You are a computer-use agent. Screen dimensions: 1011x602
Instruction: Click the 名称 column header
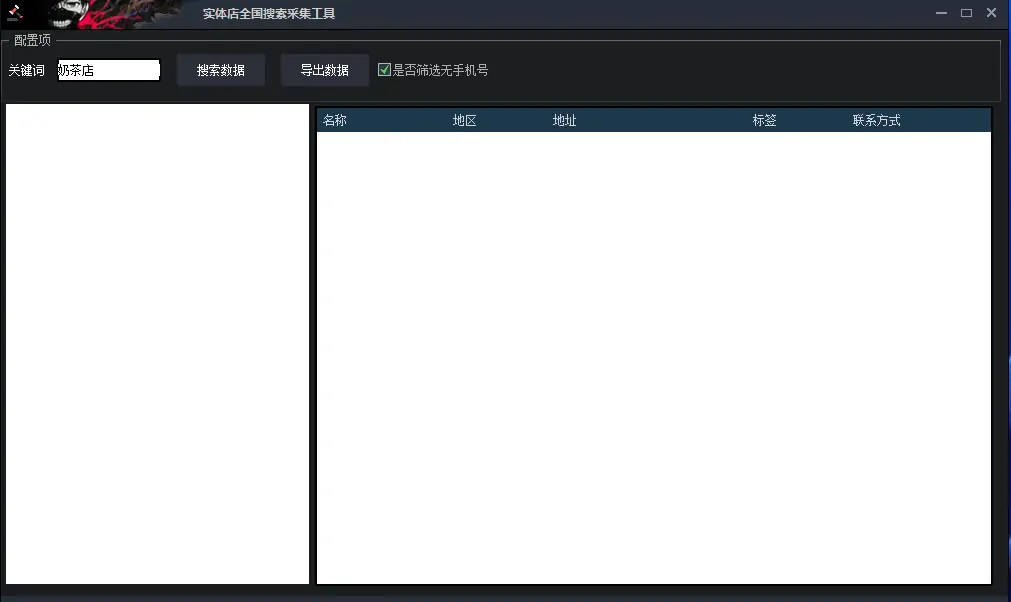pyautogui.click(x=335, y=121)
